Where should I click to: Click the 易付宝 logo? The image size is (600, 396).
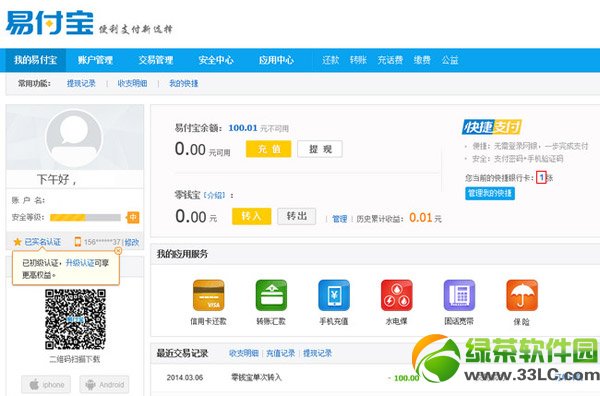point(50,23)
